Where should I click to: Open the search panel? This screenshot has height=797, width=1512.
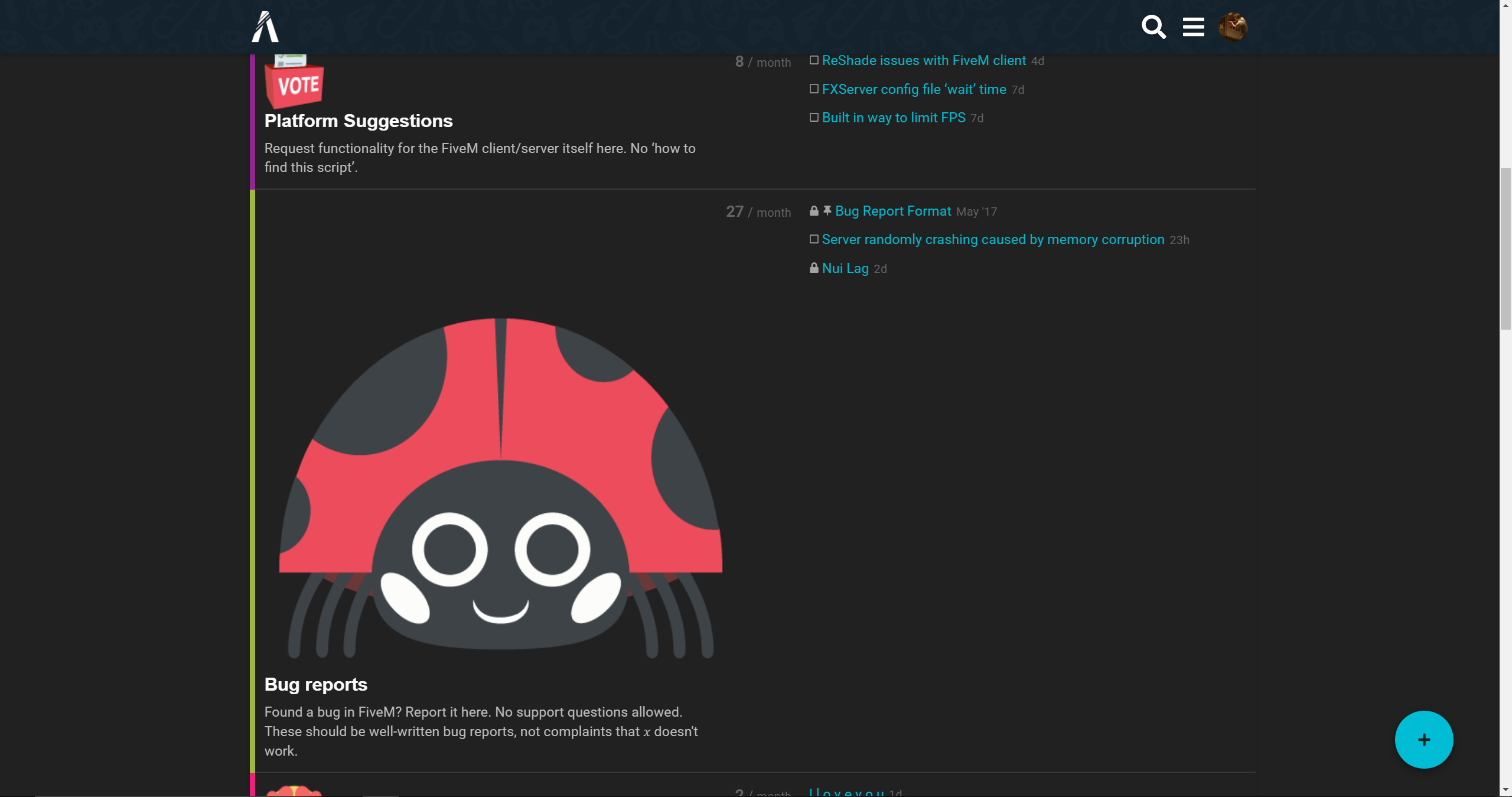pyautogui.click(x=1153, y=27)
